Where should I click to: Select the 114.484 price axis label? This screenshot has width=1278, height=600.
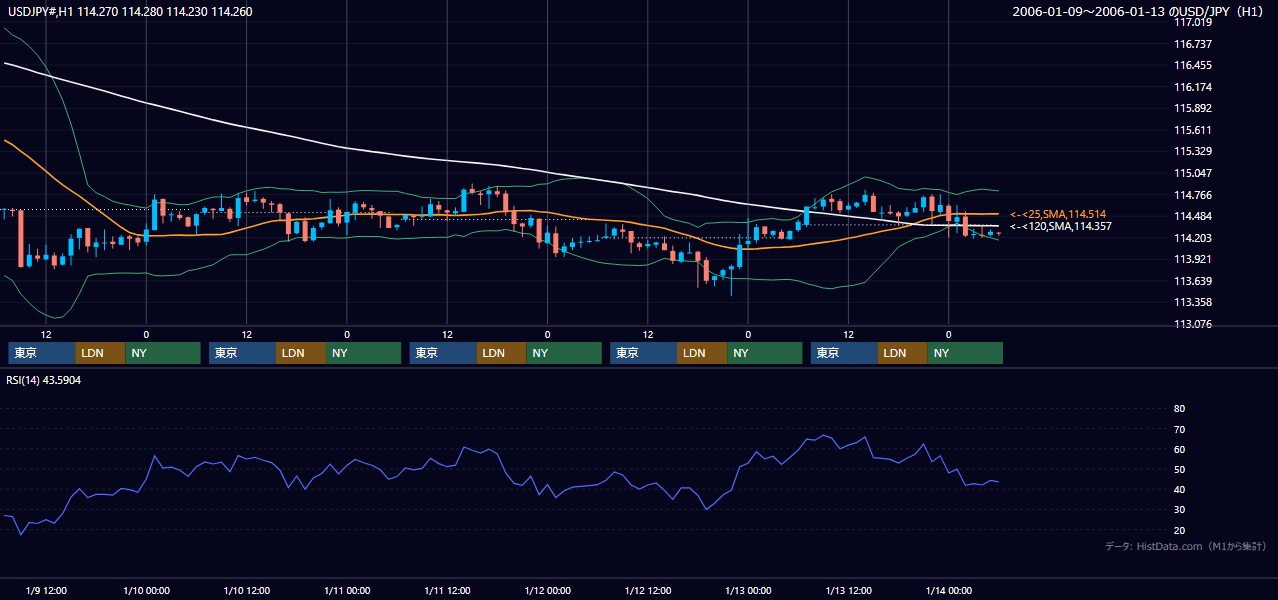click(1192, 216)
